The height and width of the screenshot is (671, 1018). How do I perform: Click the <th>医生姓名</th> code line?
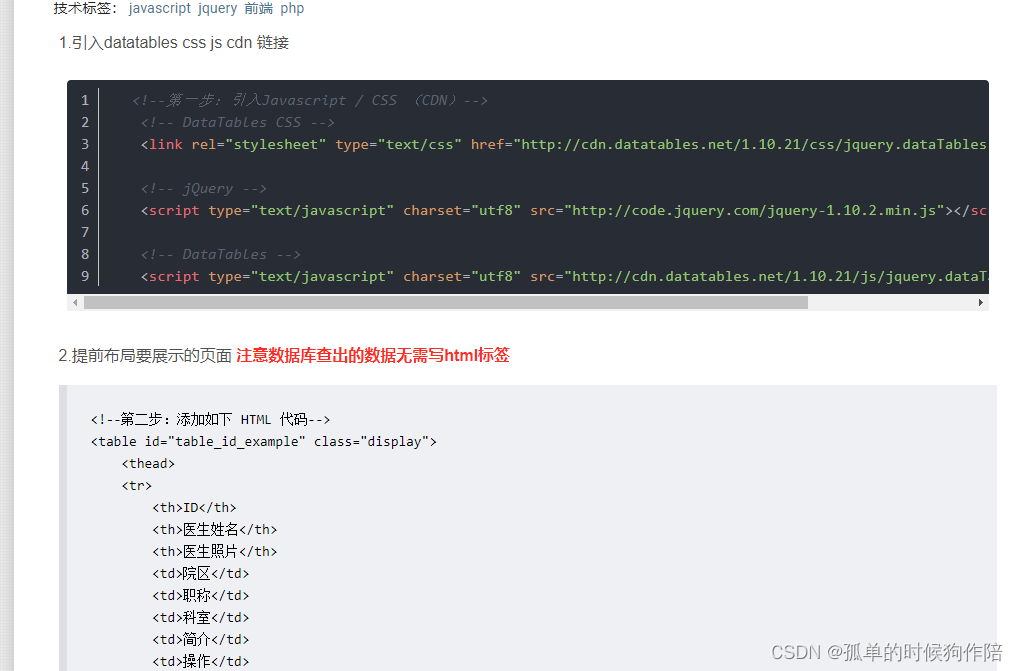coord(217,529)
